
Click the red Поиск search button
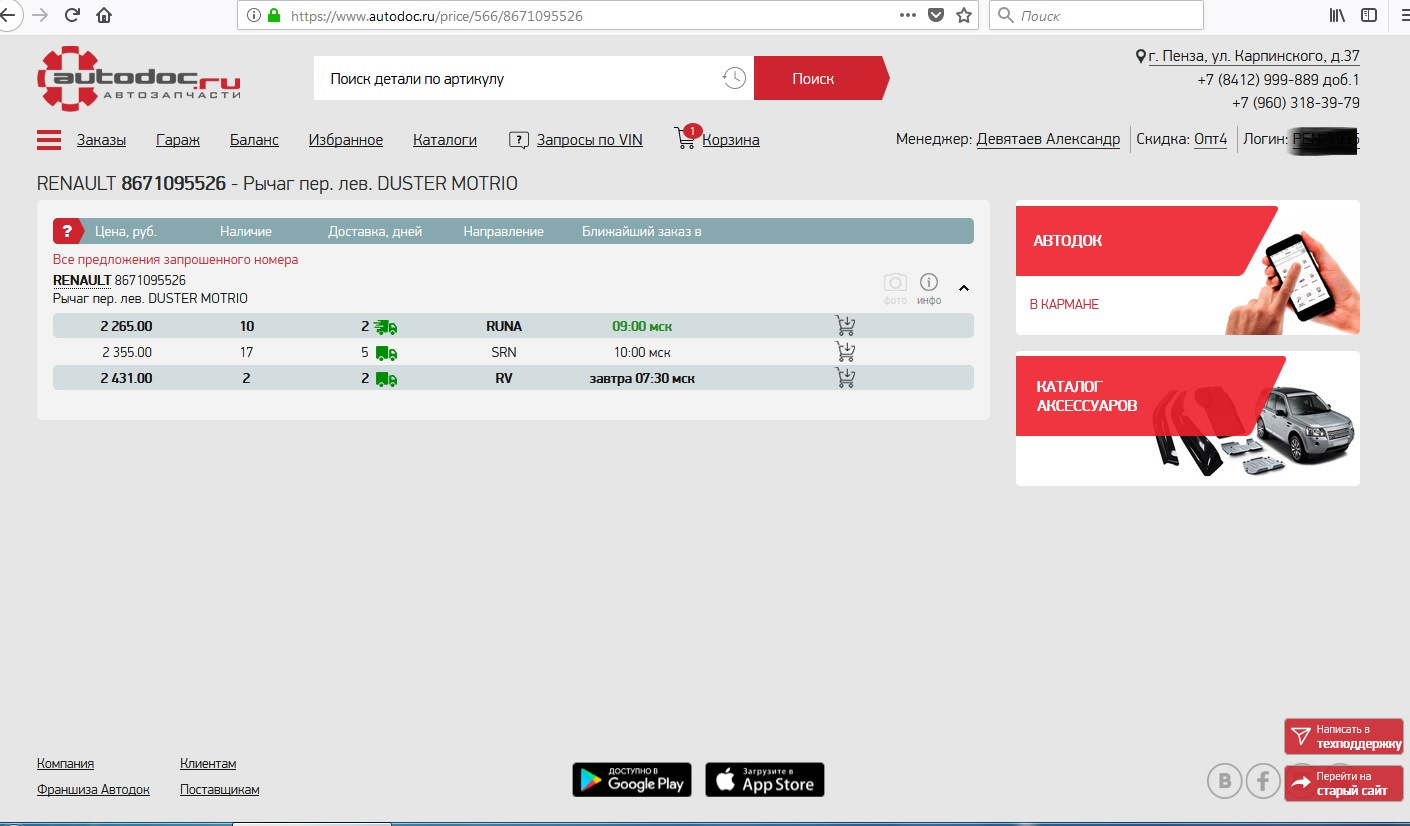point(820,78)
